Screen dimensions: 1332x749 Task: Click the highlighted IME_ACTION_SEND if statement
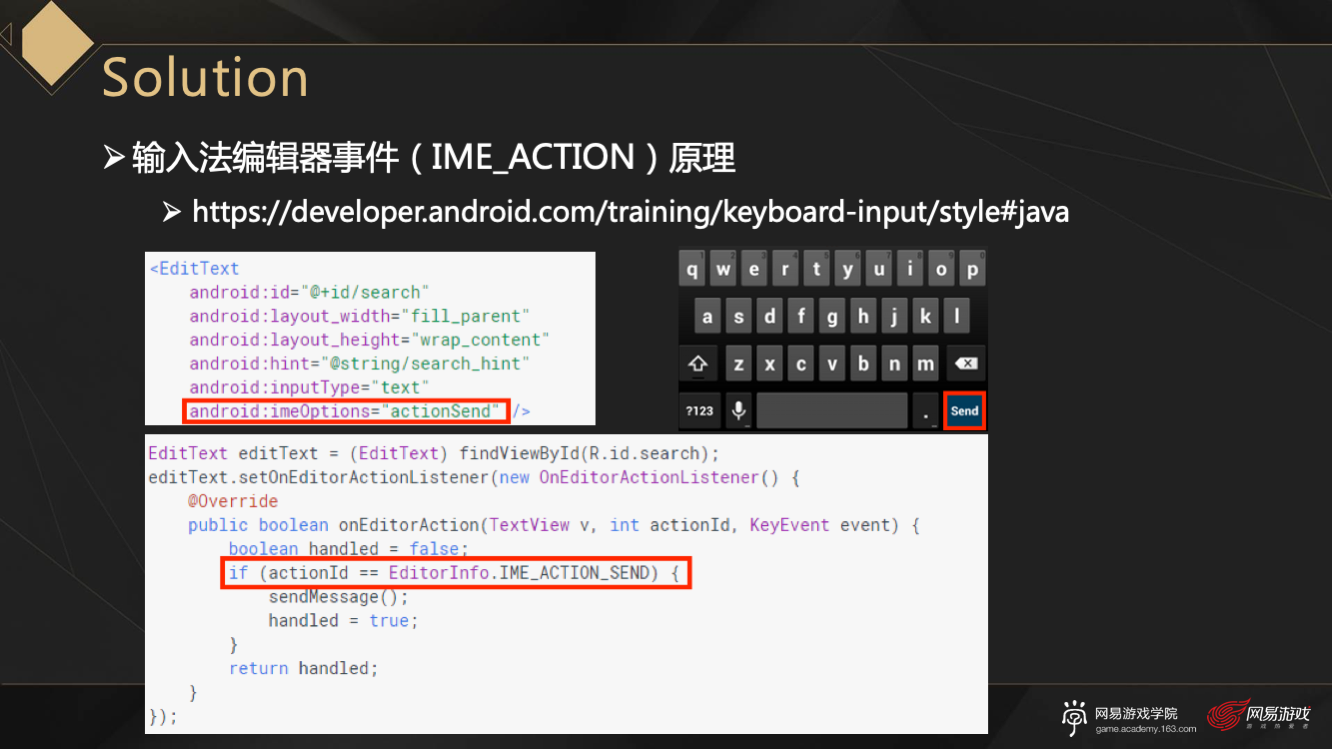coord(455,573)
